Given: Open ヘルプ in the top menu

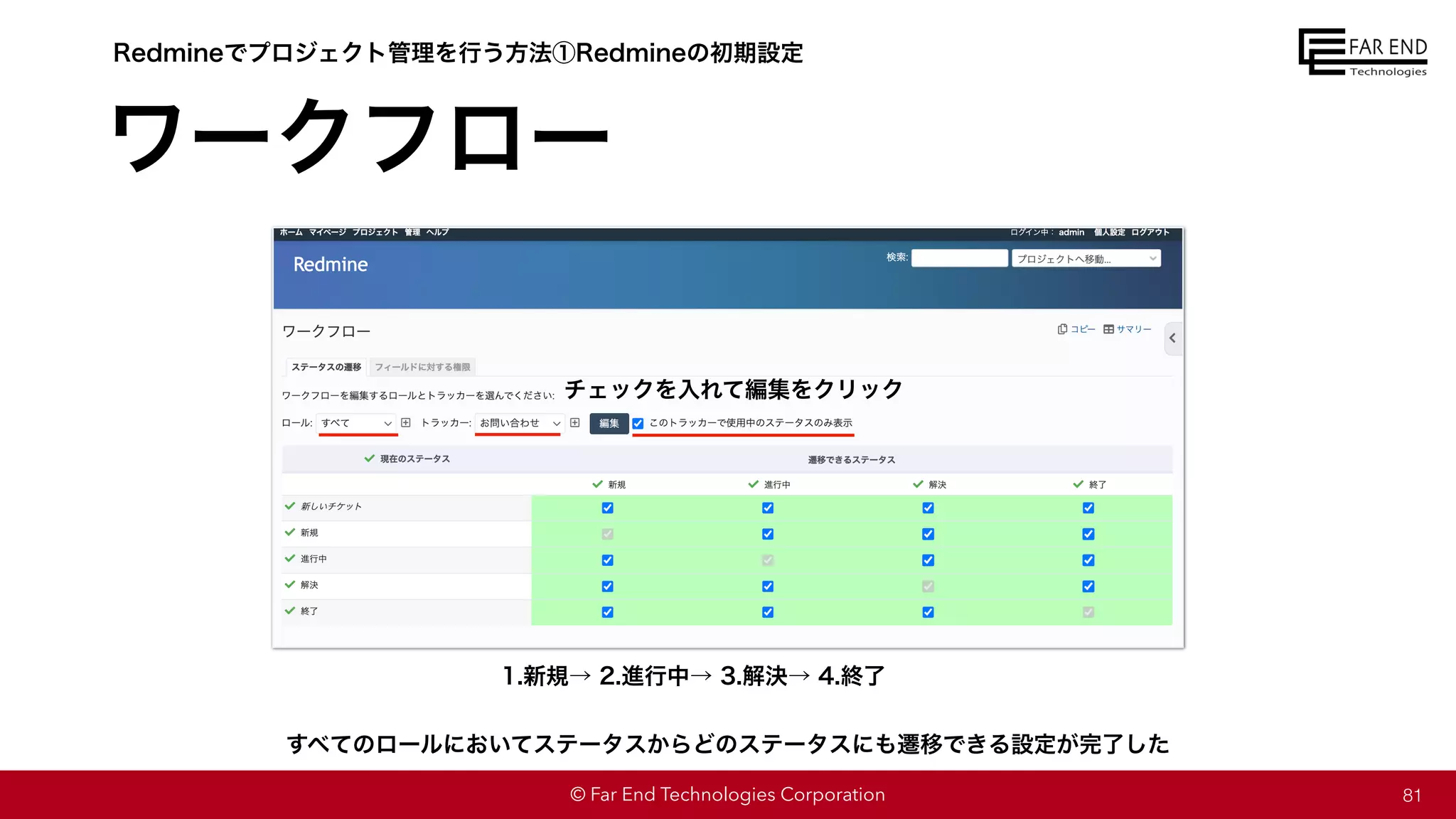Looking at the screenshot, I should point(437,232).
